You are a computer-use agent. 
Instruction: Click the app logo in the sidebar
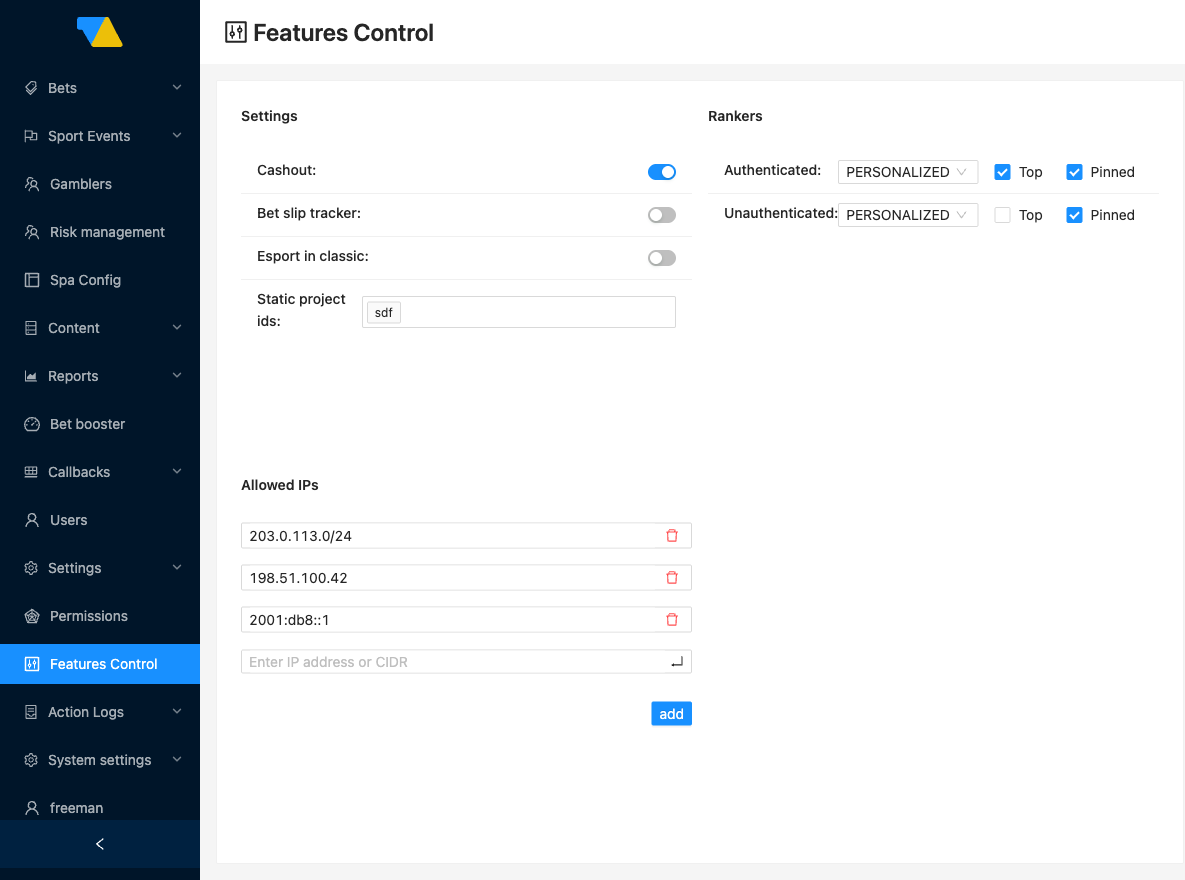pyautogui.click(x=100, y=32)
